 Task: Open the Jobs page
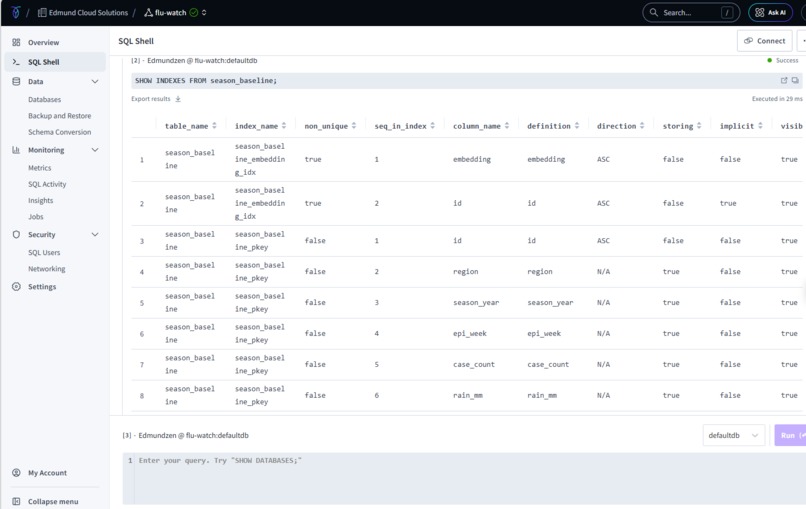(35, 216)
